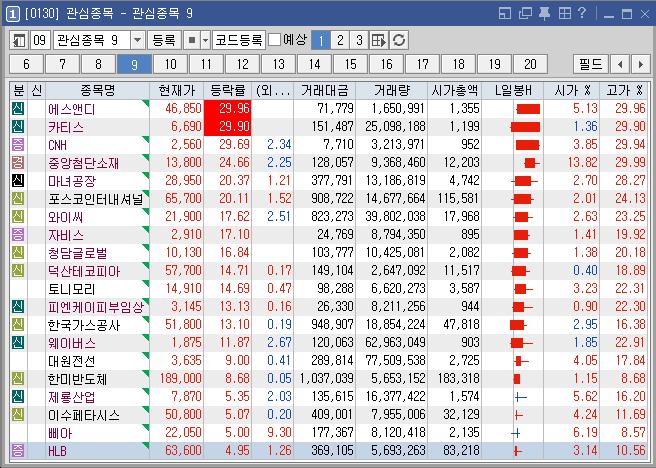Click the 신 badge for 에스앤디
The height and width of the screenshot is (468, 656).
pos(18,109)
